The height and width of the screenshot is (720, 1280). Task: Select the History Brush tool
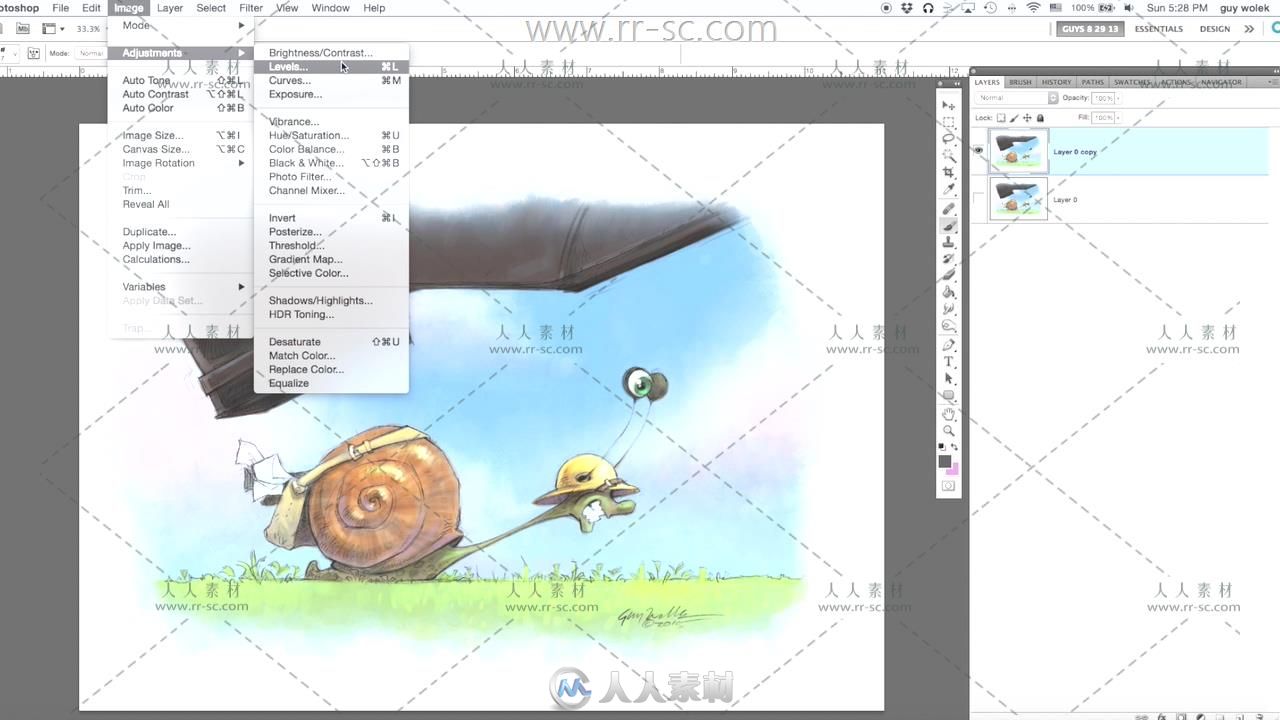click(949, 258)
